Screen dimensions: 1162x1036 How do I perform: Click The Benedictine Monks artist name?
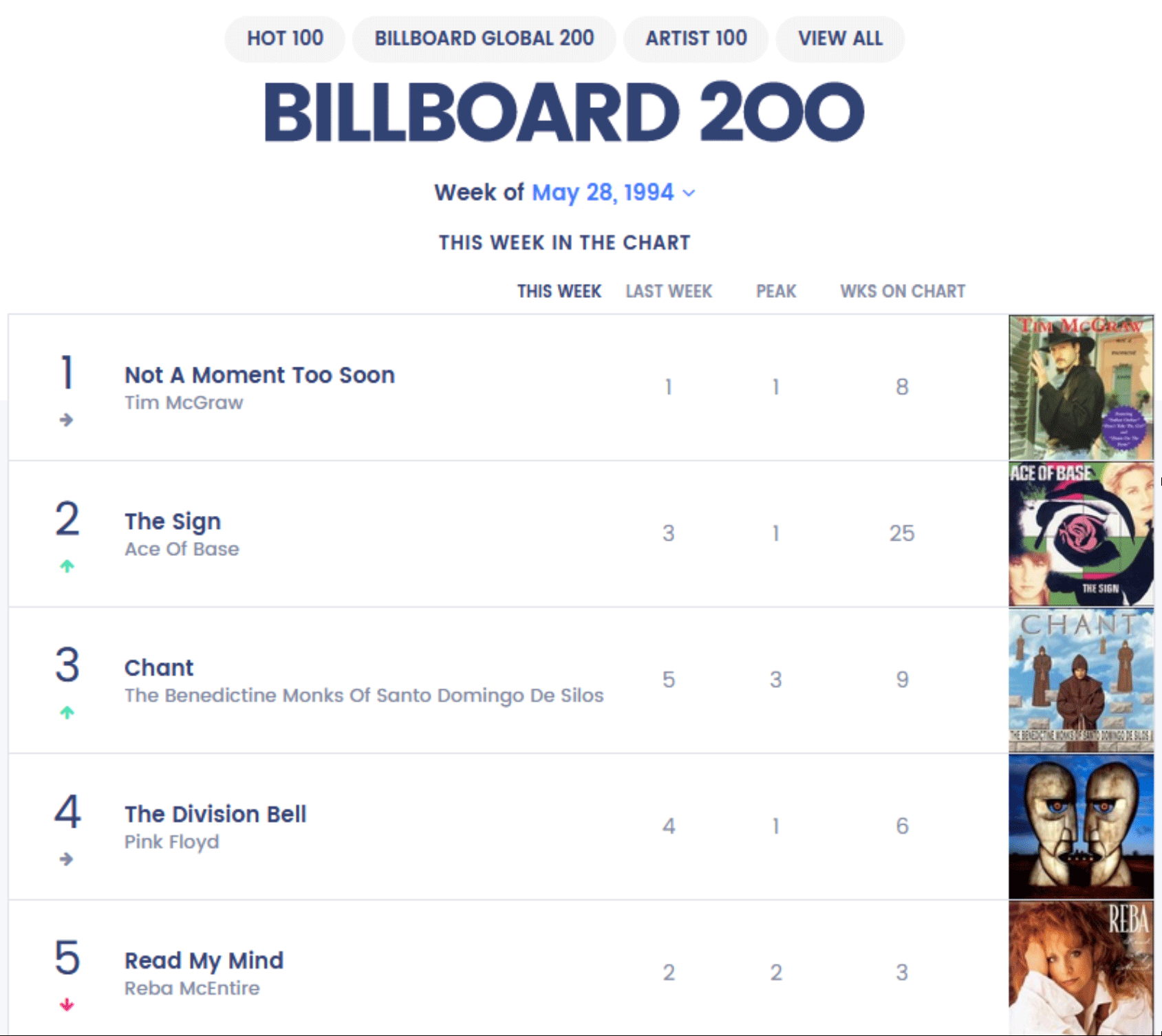pos(363,695)
